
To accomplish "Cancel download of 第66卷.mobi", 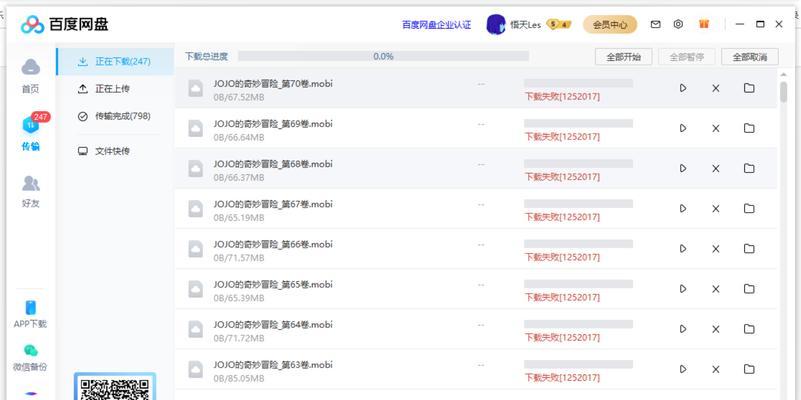I will click(x=716, y=249).
